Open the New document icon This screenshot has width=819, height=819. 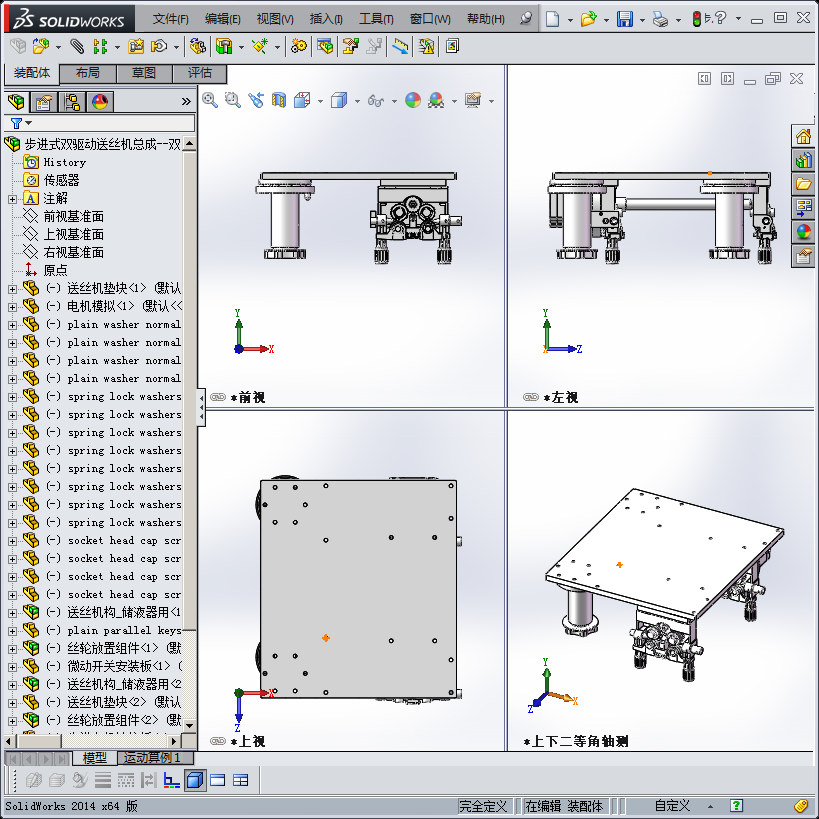(x=552, y=19)
